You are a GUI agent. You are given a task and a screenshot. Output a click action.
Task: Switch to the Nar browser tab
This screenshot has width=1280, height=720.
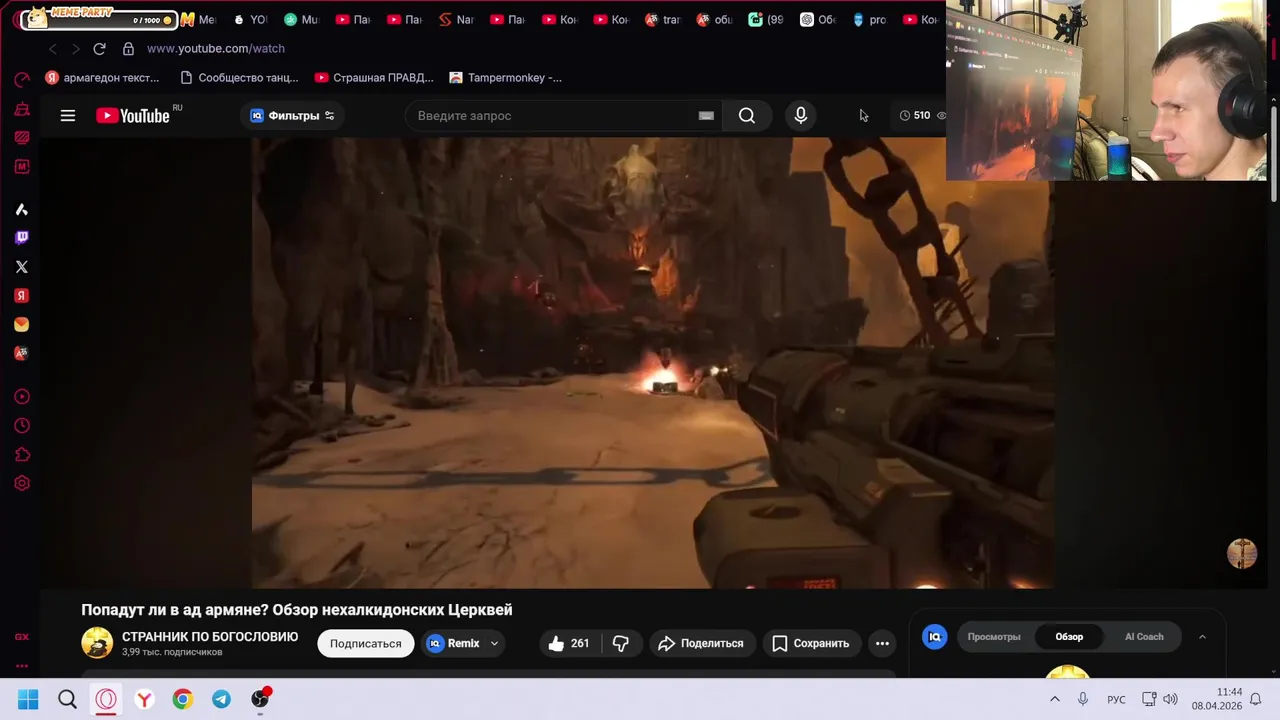coord(457,20)
